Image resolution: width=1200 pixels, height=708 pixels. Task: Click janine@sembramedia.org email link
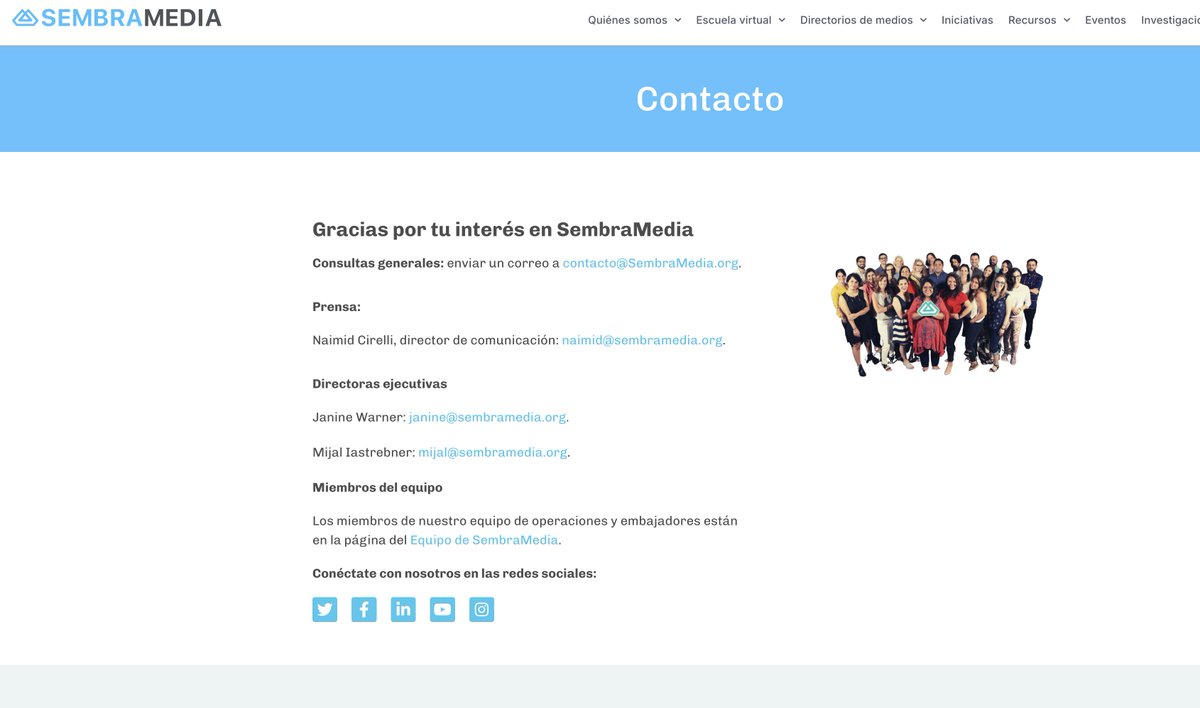(x=488, y=417)
